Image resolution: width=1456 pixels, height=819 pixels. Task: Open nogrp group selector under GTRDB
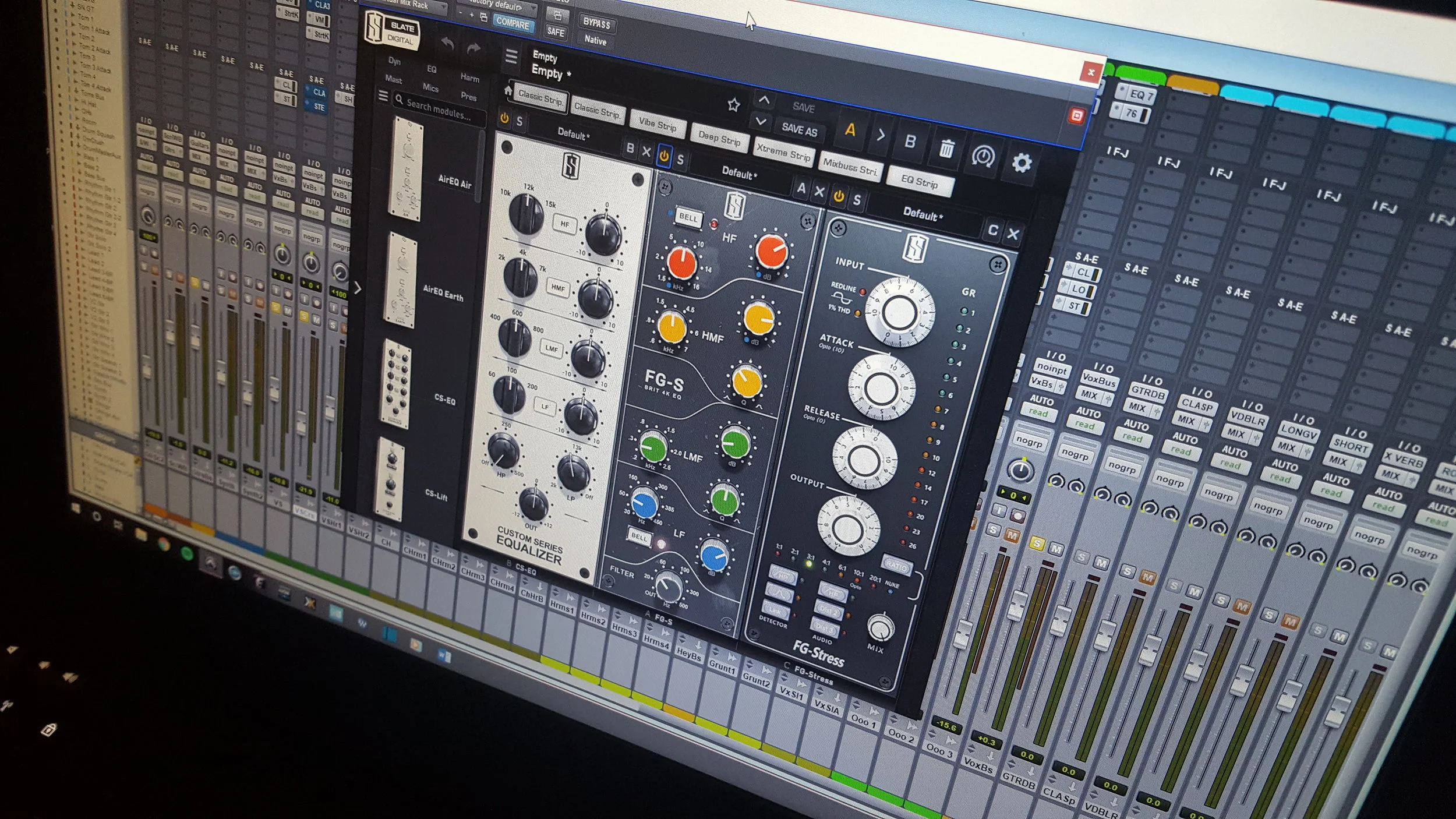pyautogui.click(x=1122, y=467)
